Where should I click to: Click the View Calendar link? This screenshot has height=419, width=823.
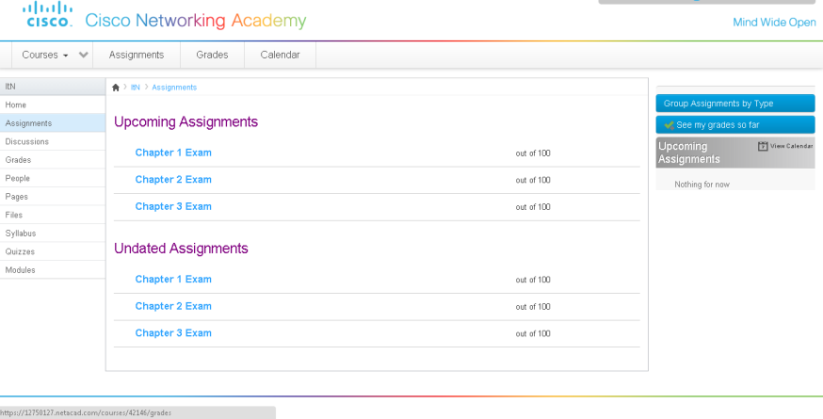tap(791, 146)
